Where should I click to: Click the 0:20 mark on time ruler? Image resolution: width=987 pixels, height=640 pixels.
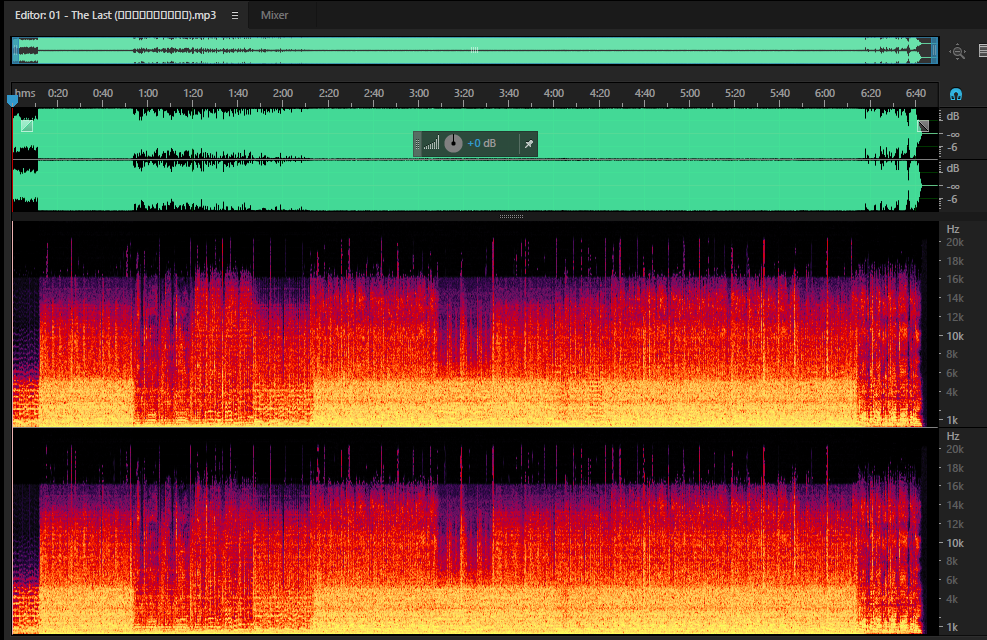tap(57, 93)
